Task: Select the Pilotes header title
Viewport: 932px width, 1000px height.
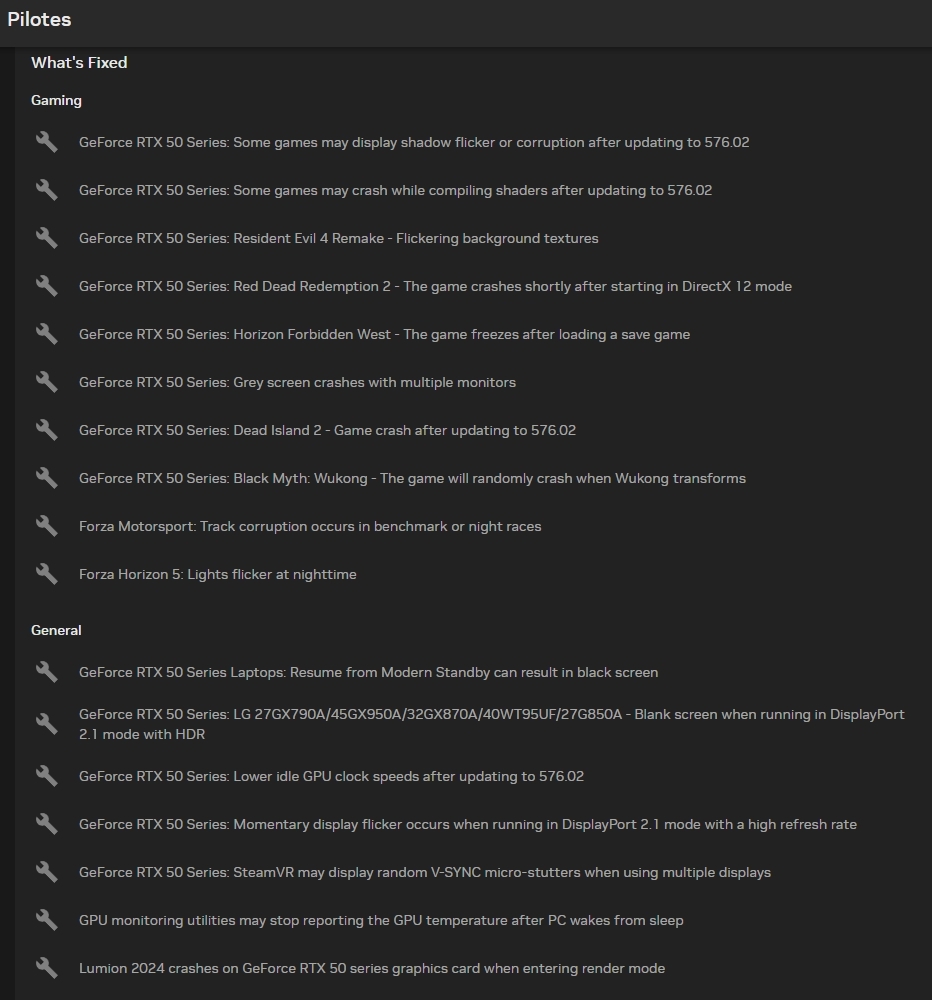Action: [39, 20]
